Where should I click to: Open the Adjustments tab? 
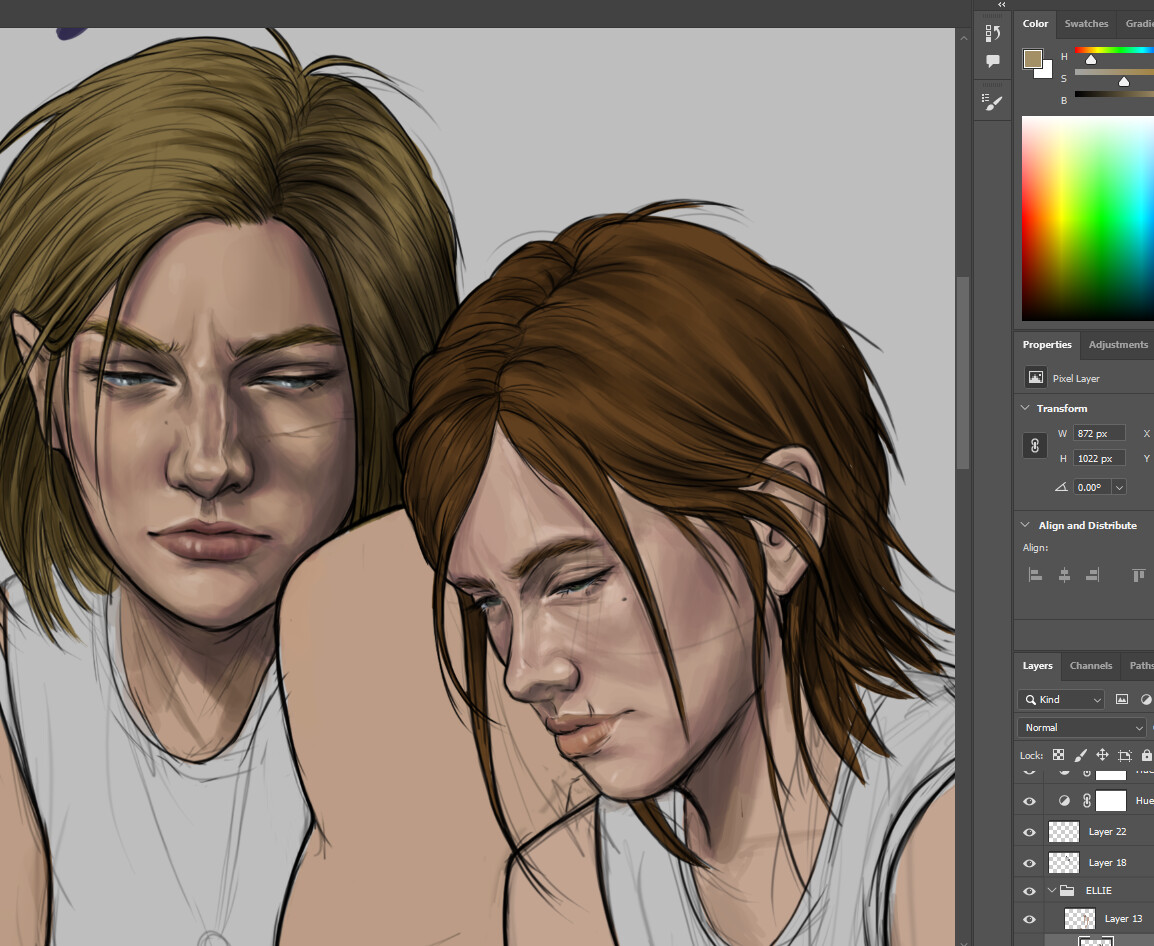1118,345
